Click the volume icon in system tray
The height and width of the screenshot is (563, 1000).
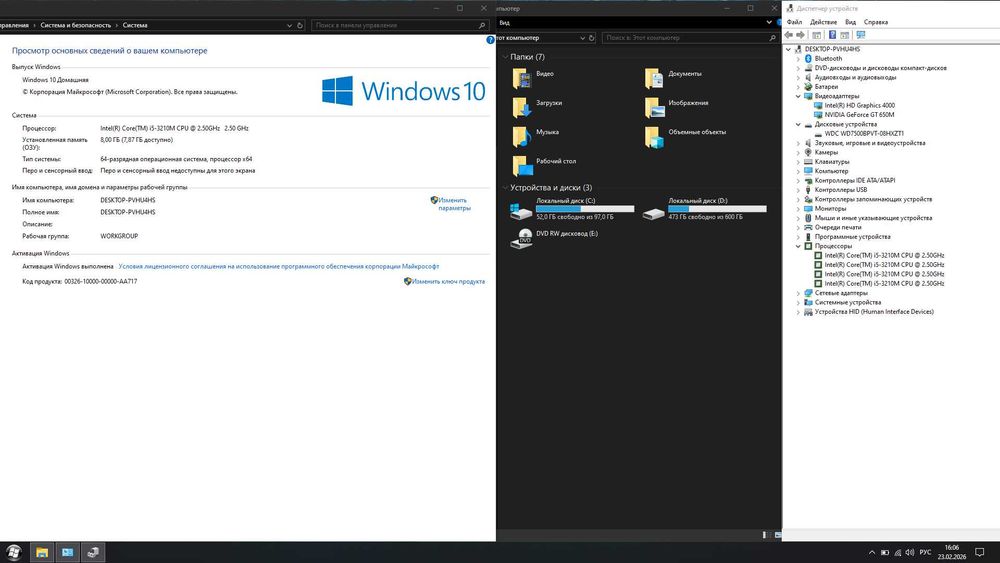tap(909, 552)
